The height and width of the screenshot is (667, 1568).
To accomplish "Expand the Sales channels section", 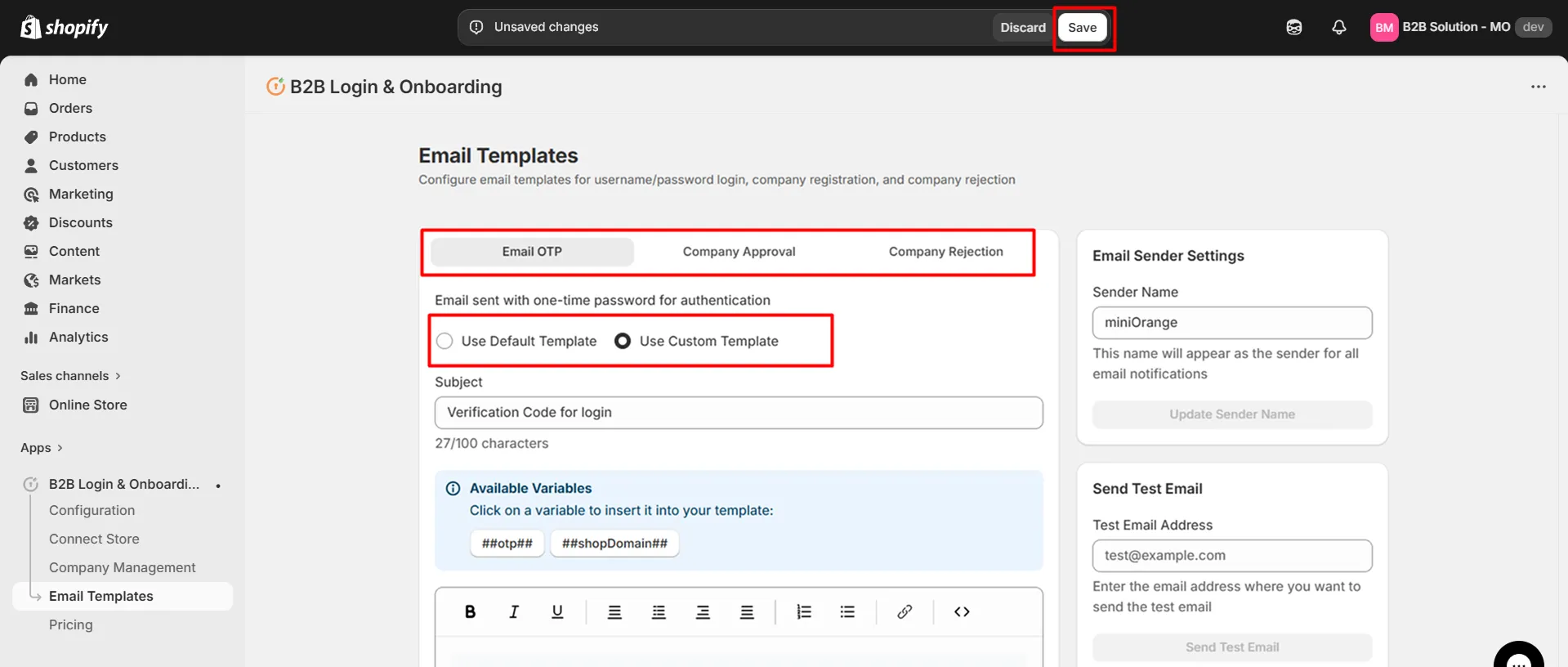I will [70, 376].
